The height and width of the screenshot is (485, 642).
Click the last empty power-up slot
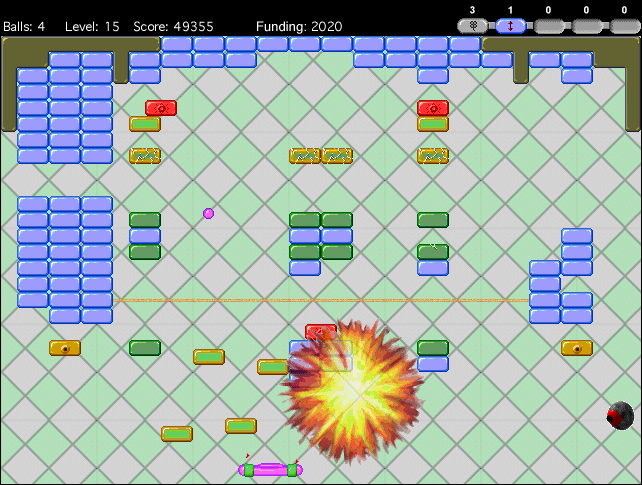coord(625,26)
